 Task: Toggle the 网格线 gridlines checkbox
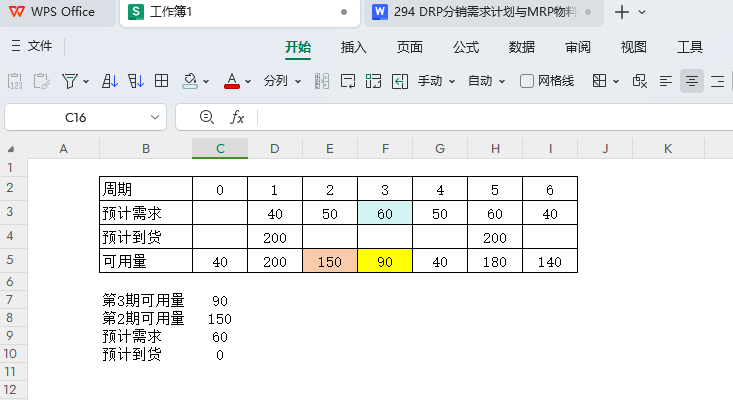tap(527, 81)
